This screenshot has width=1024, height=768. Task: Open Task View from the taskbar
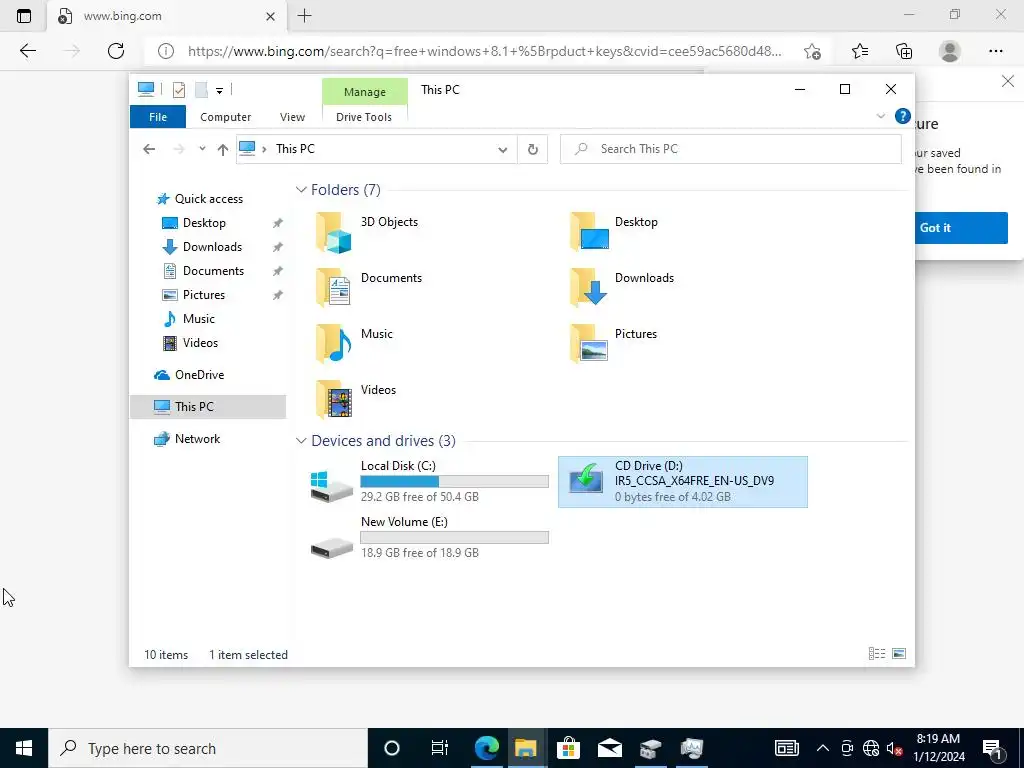[x=440, y=748]
